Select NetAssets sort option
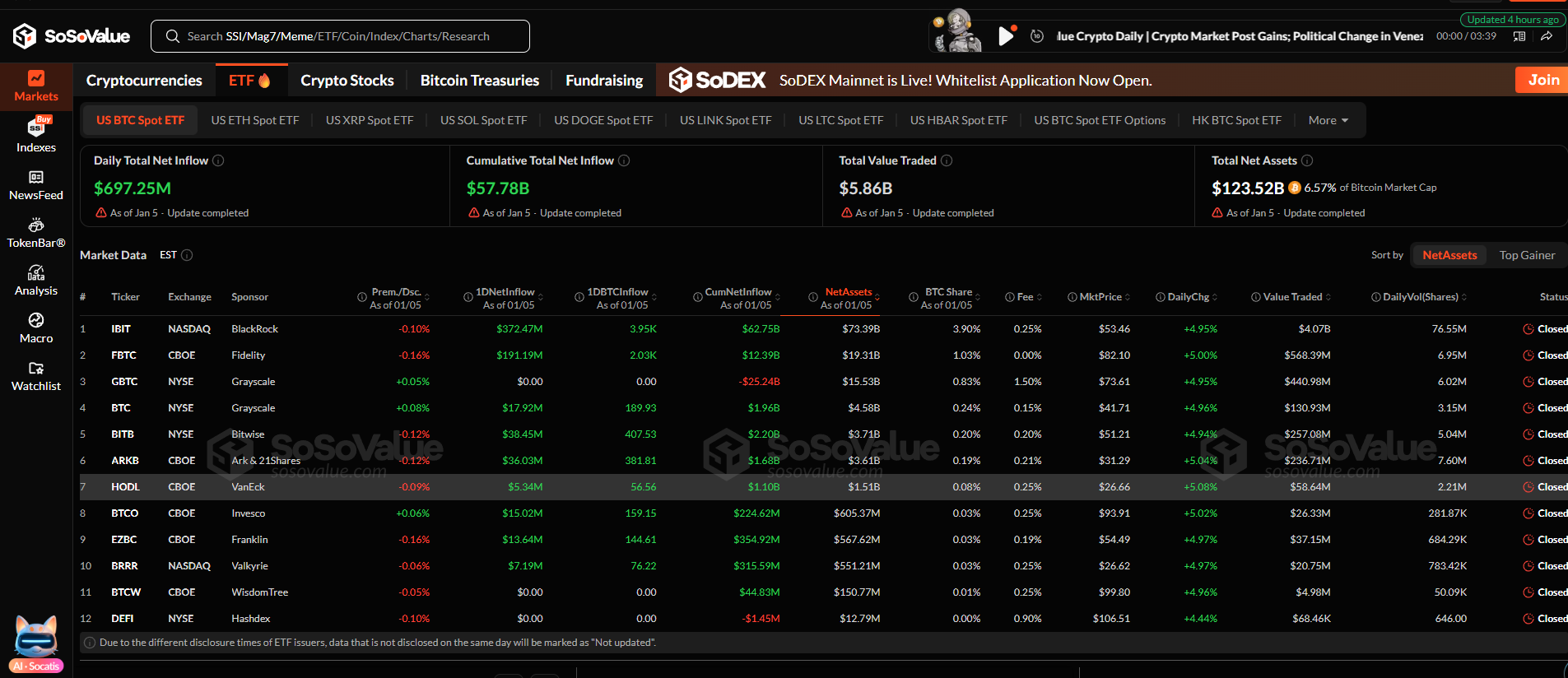This screenshot has height=678, width=1568. [x=1449, y=255]
